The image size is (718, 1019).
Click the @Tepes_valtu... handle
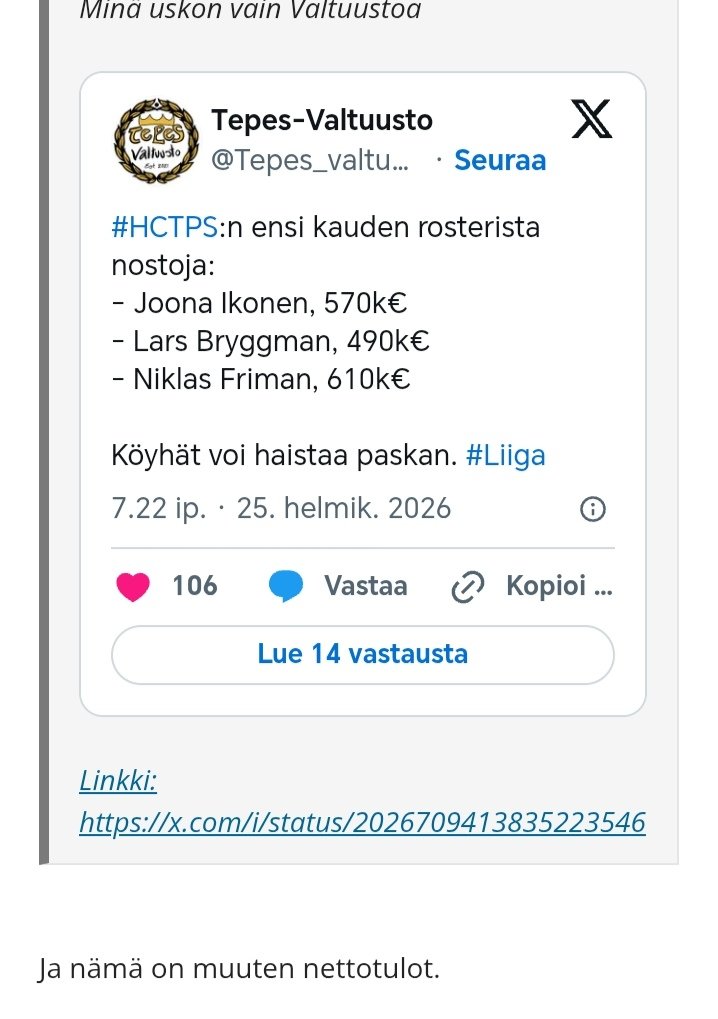point(310,160)
